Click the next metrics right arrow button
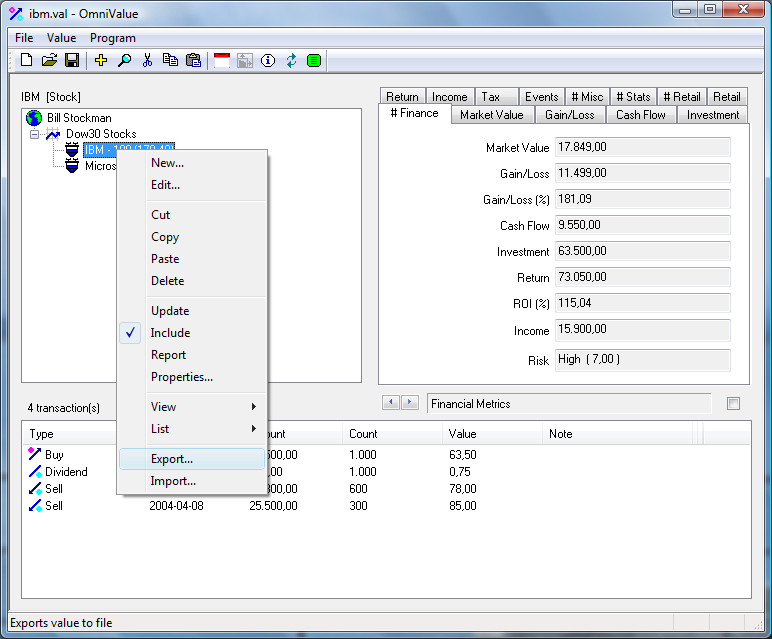Screen dimensions: 772x639 click(410, 403)
